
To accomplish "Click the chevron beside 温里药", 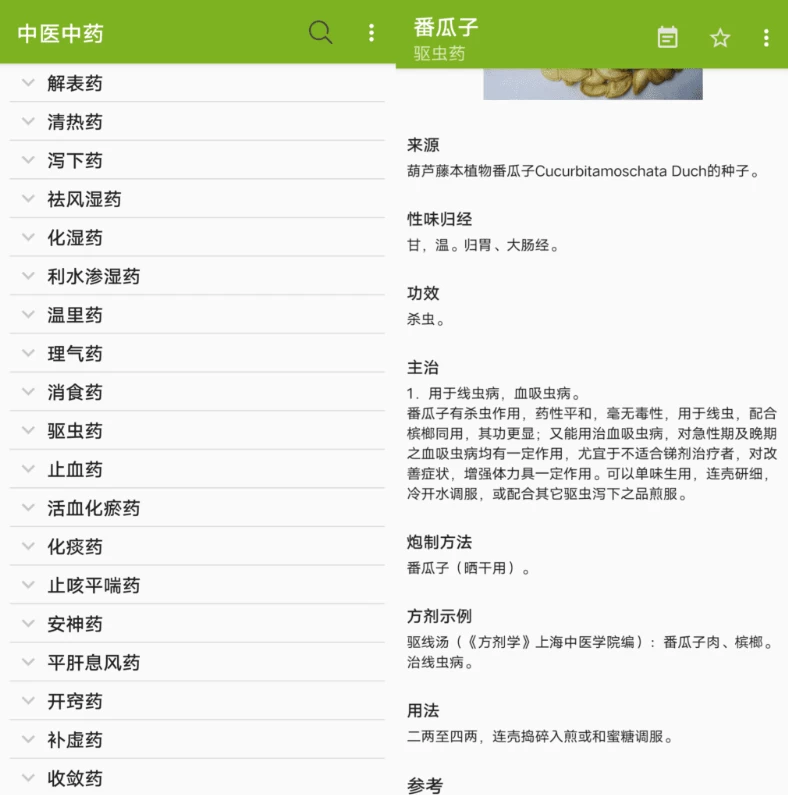I will [28, 315].
